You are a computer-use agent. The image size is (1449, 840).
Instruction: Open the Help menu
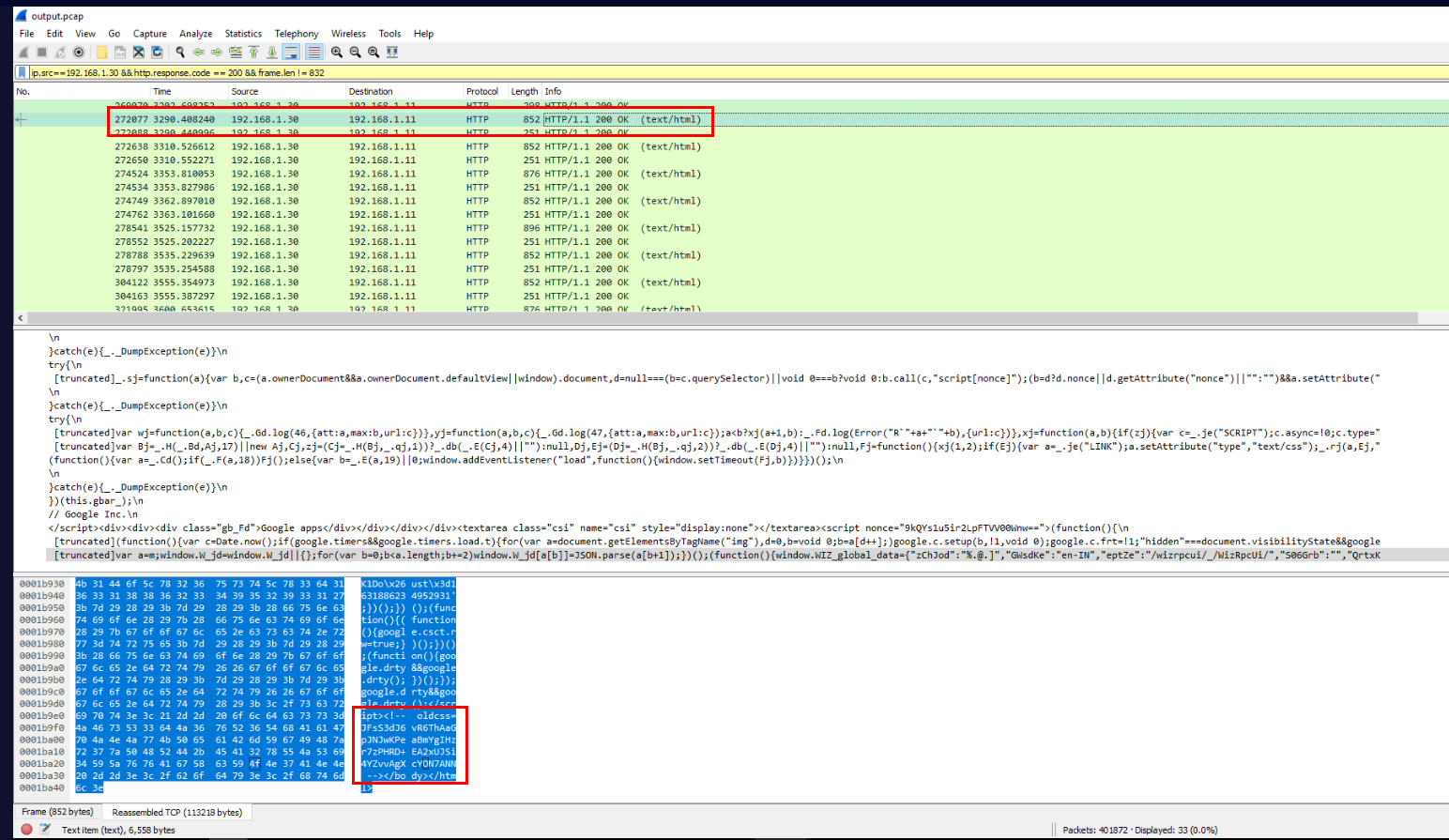coord(424,34)
